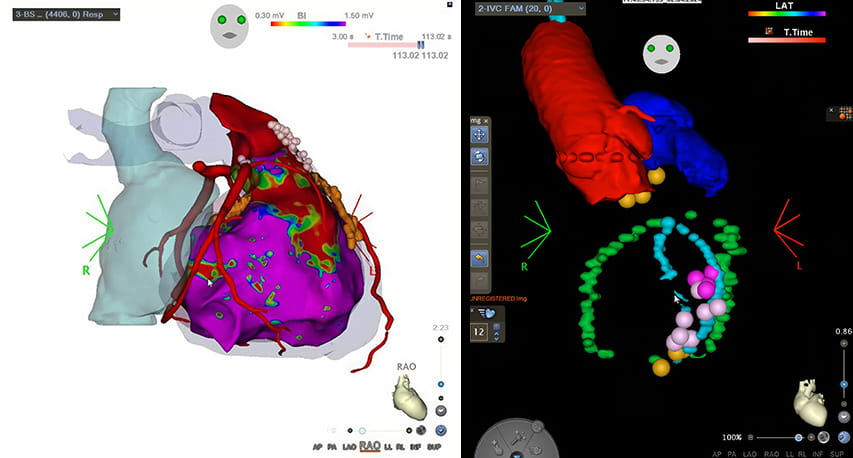Open the 2-IVC FAM map dropdown
Screen dimensions: 853x458
530,9
